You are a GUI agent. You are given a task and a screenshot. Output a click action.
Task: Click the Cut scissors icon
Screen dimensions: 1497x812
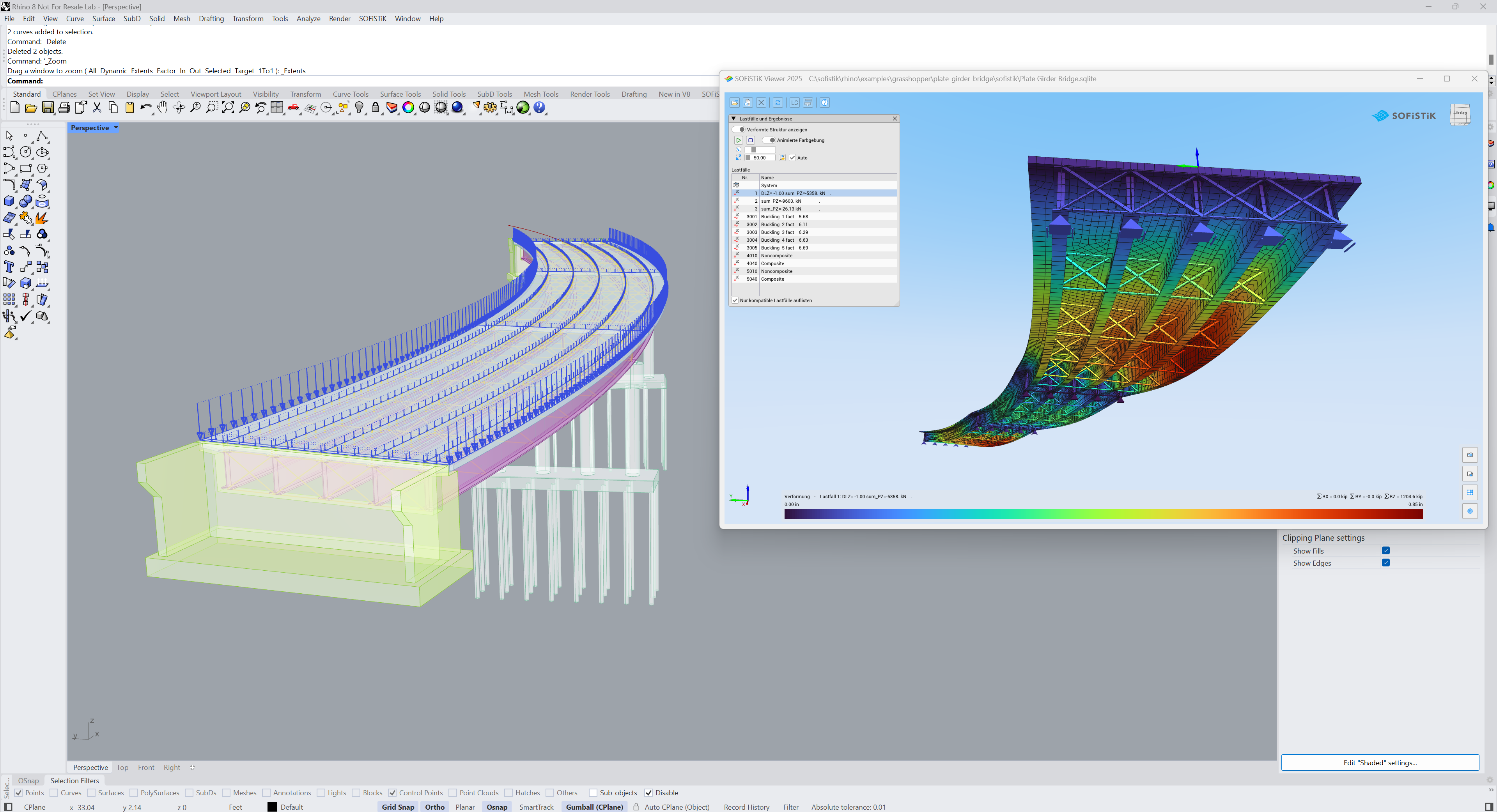(x=97, y=108)
